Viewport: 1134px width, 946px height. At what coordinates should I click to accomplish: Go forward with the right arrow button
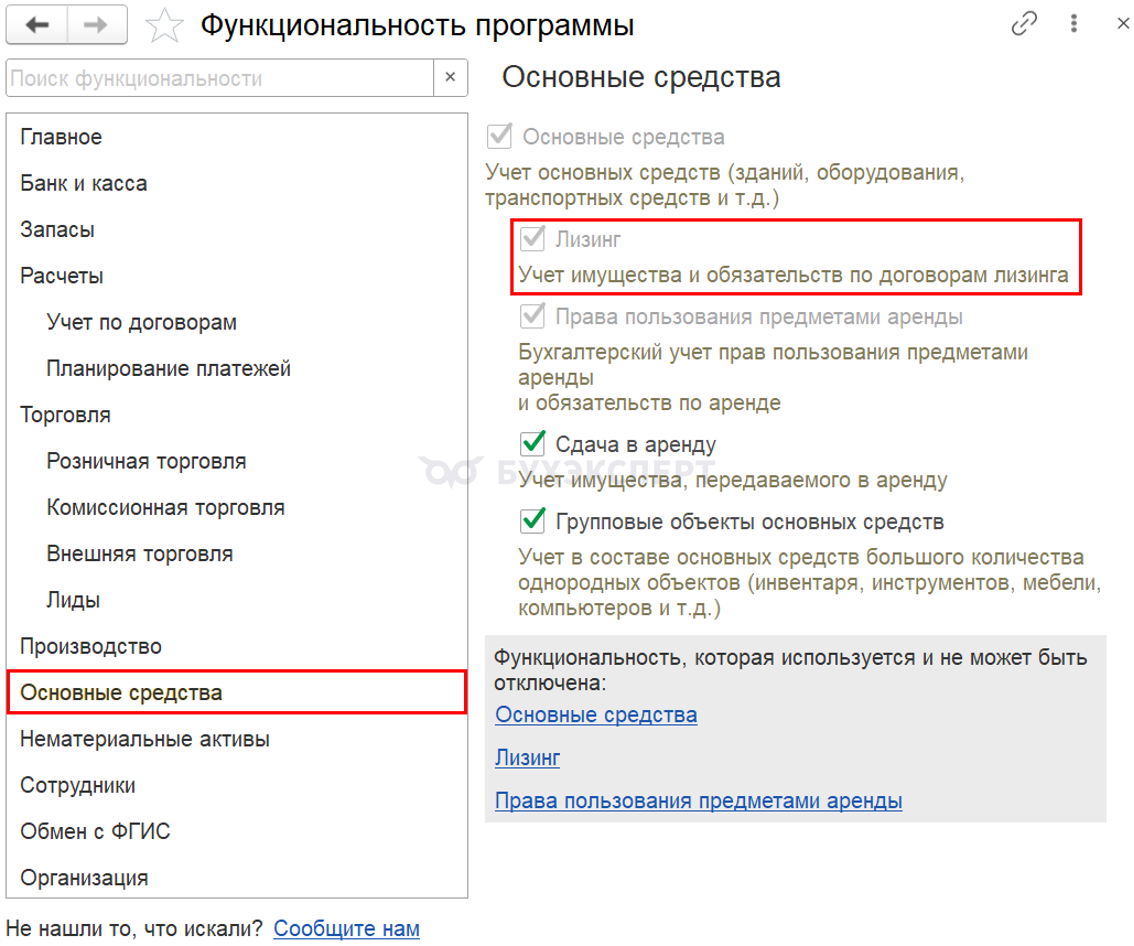click(x=97, y=25)
